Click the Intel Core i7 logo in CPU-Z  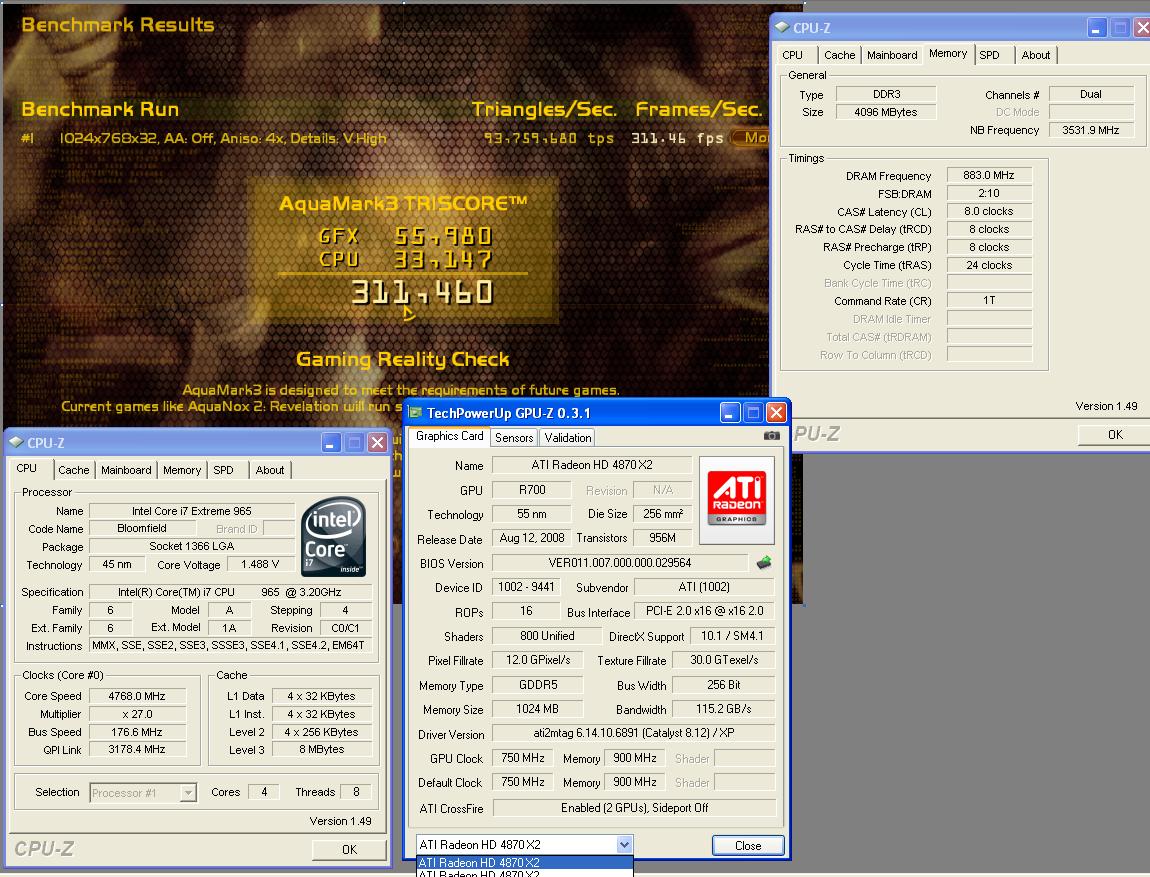pyautogui.click(x=334, y=536)
